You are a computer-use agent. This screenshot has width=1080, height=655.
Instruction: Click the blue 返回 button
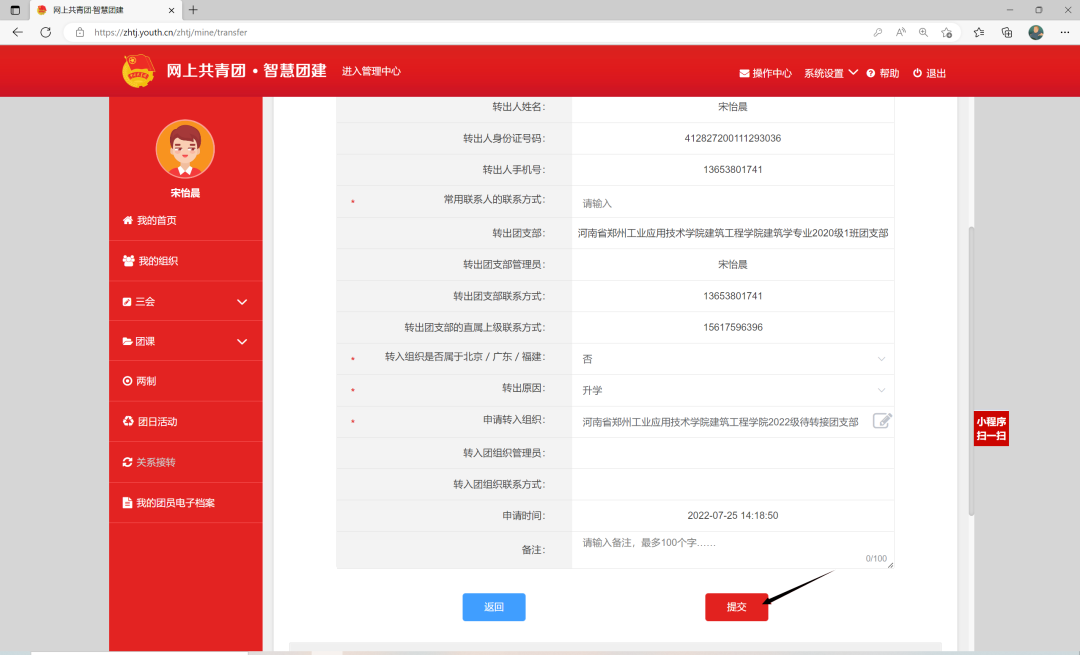coord(493,607)
